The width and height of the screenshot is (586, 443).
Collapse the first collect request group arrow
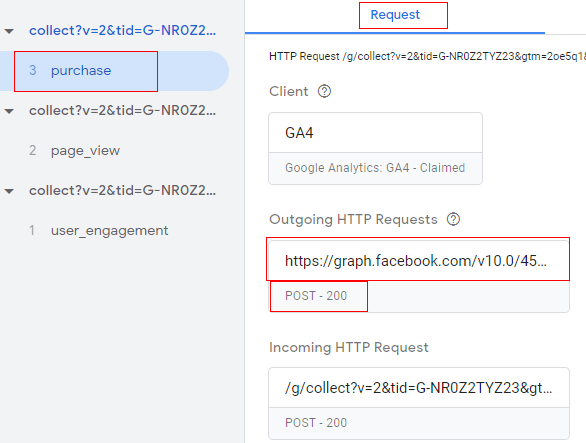[9, 31]
